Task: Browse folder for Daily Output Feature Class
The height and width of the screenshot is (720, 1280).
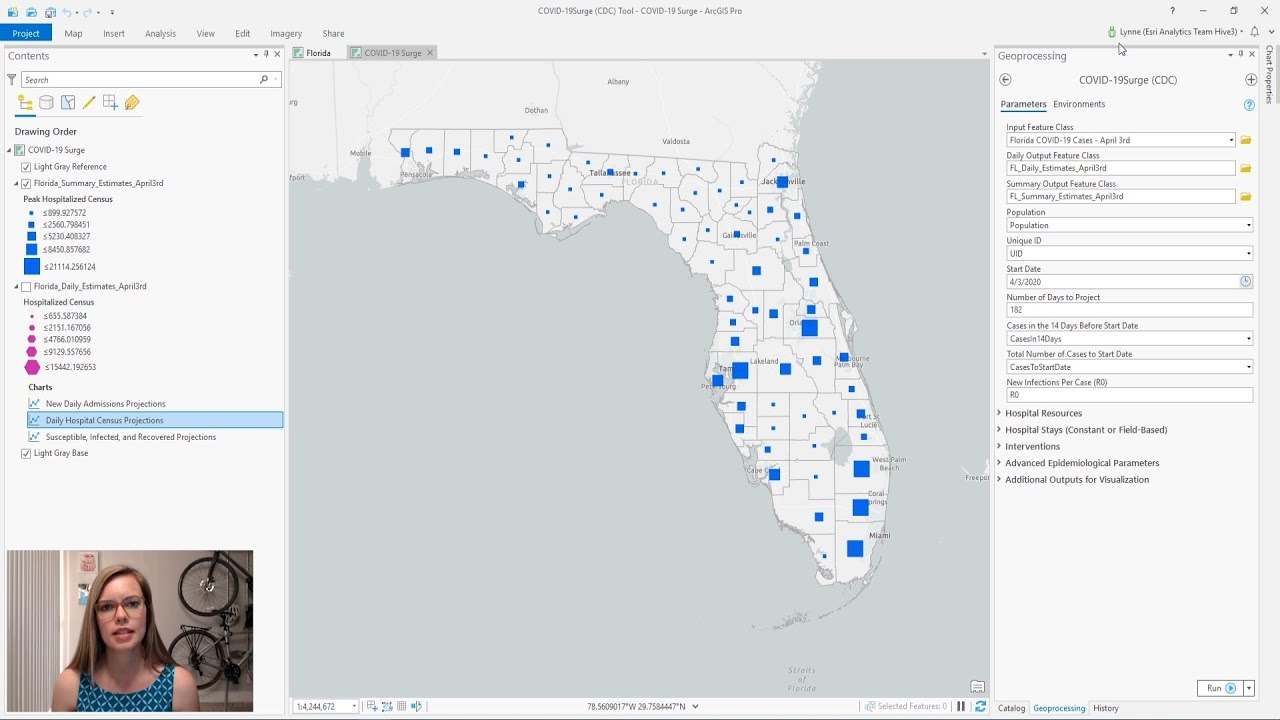Action: point(1246,168)
